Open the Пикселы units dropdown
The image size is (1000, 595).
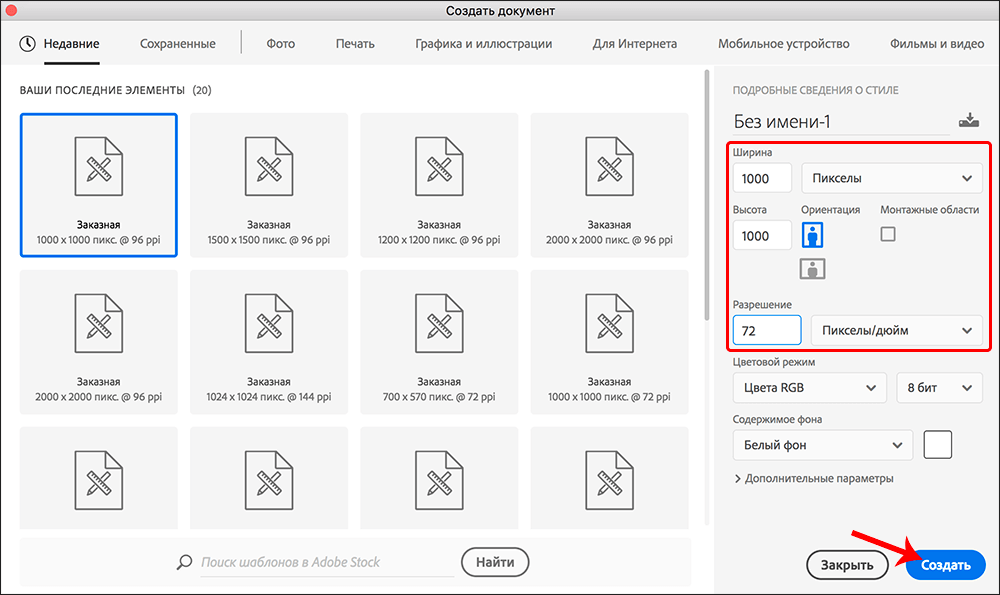coord(891,178)
